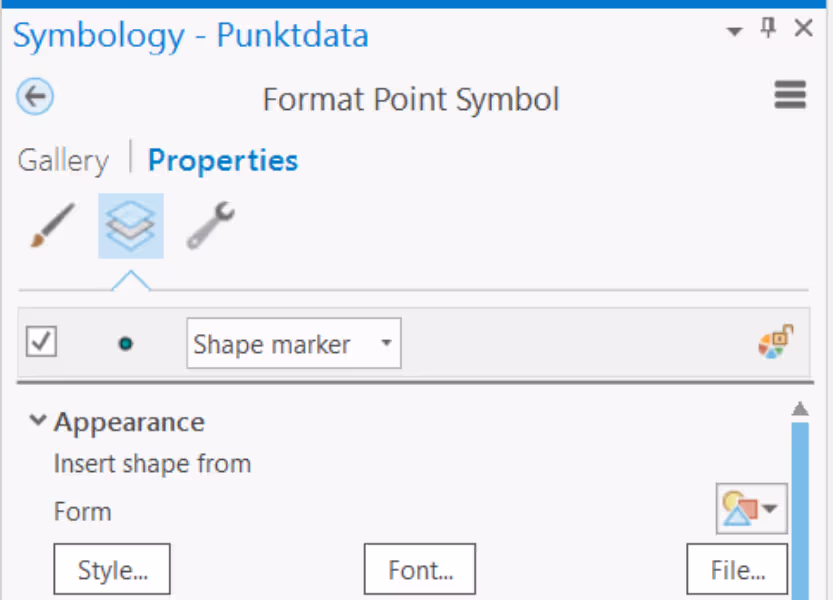Click the 'Insert shape from' label
This screenshot has height=600, width=833.
(x=152, y=464)
